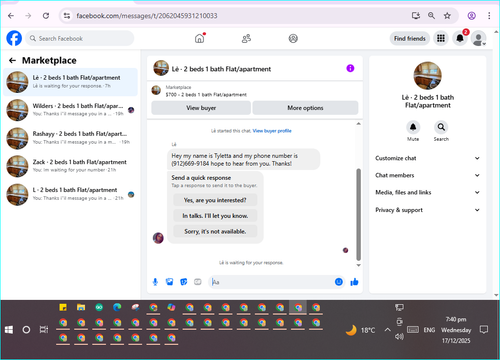500x360 pixels.
Task: Click the More options button
Action: pyautogui.click(x=305, y=108)
